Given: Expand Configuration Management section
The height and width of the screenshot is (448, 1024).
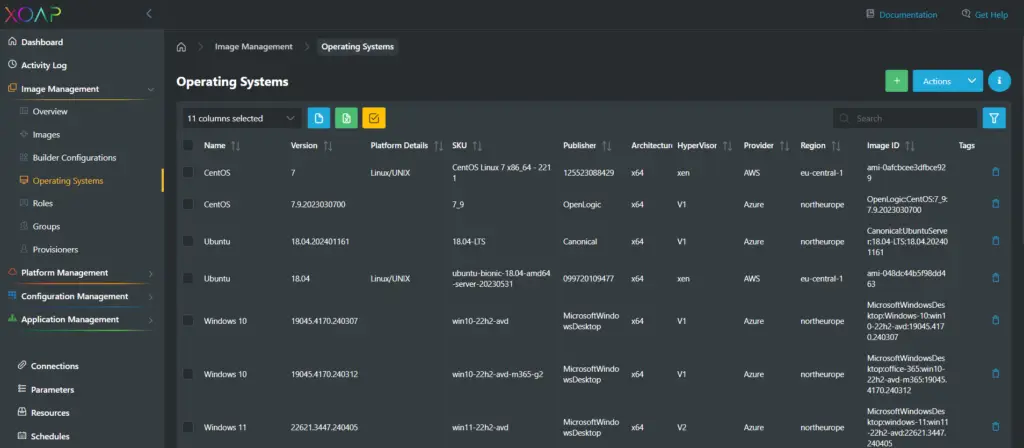Looking at the screenshot, I should [151, 297].
